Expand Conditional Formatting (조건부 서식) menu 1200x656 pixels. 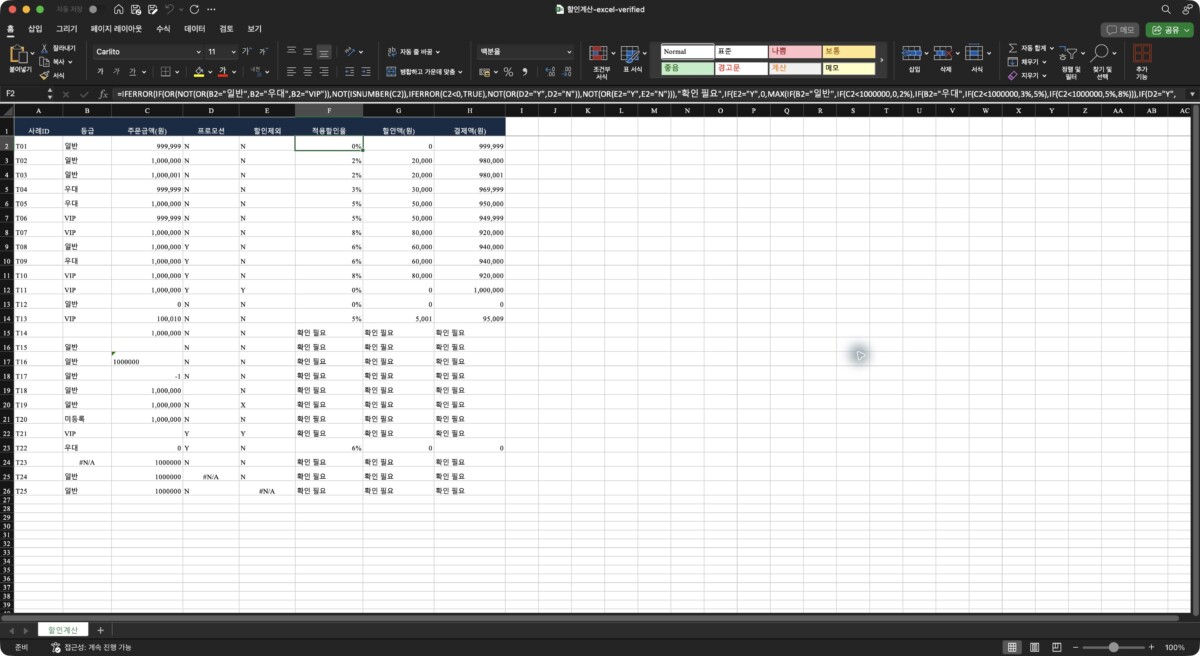[x=601, y=61]
